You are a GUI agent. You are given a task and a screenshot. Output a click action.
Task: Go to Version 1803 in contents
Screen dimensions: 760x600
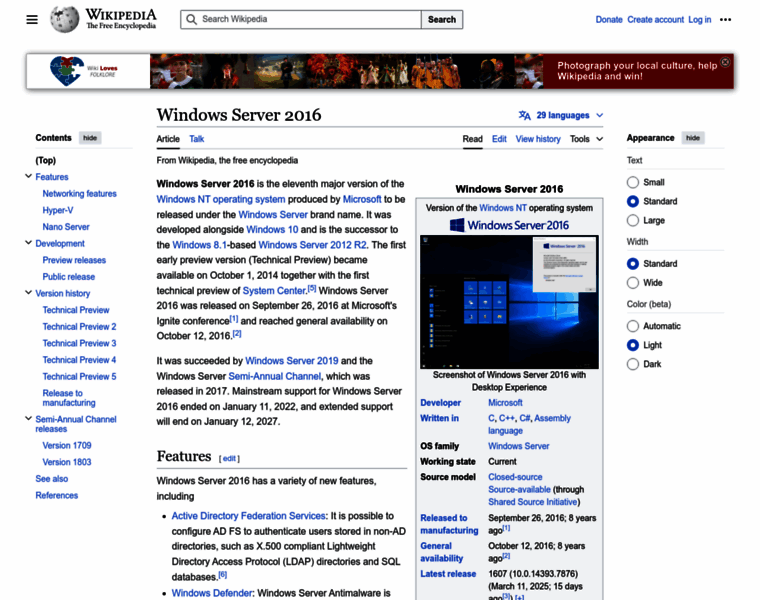[x=67, y=462]
